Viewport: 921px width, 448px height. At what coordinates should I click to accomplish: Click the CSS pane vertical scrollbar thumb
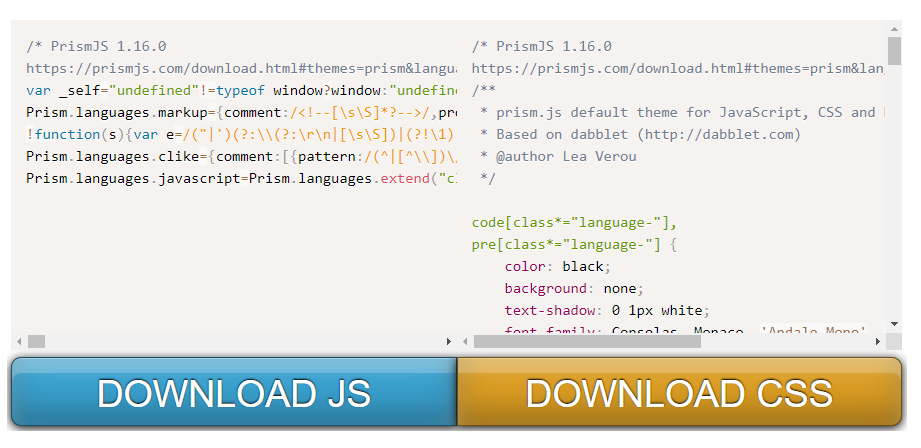click(894, 50)
